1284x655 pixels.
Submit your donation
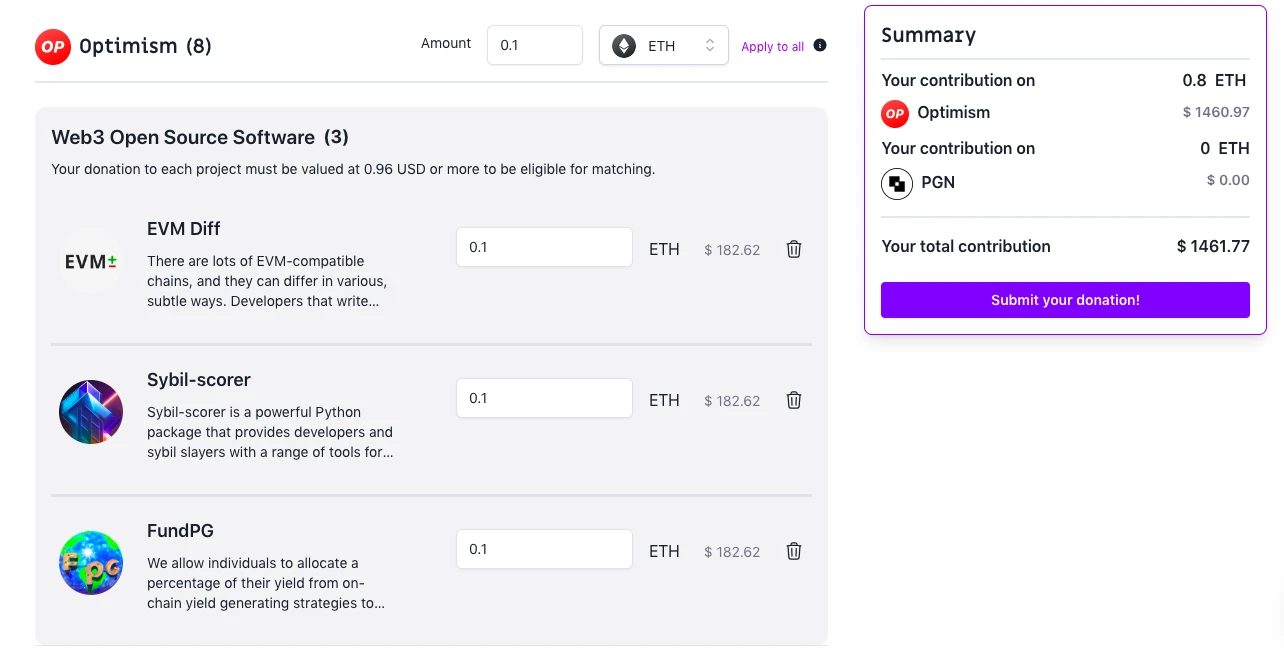point(1065,300)
